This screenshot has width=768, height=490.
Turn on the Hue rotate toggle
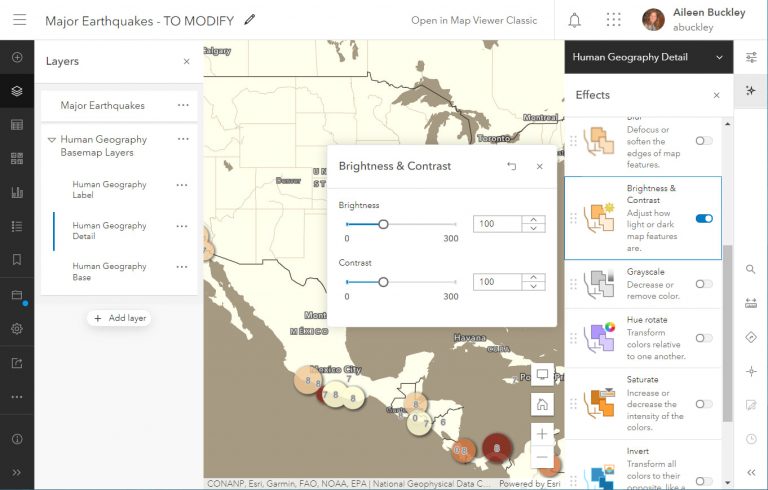click(x=704, y=338)
